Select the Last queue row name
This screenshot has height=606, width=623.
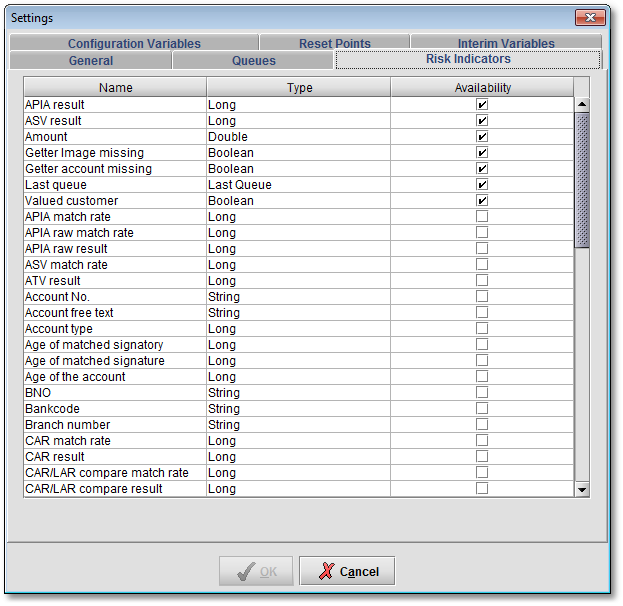click(56, 185)
